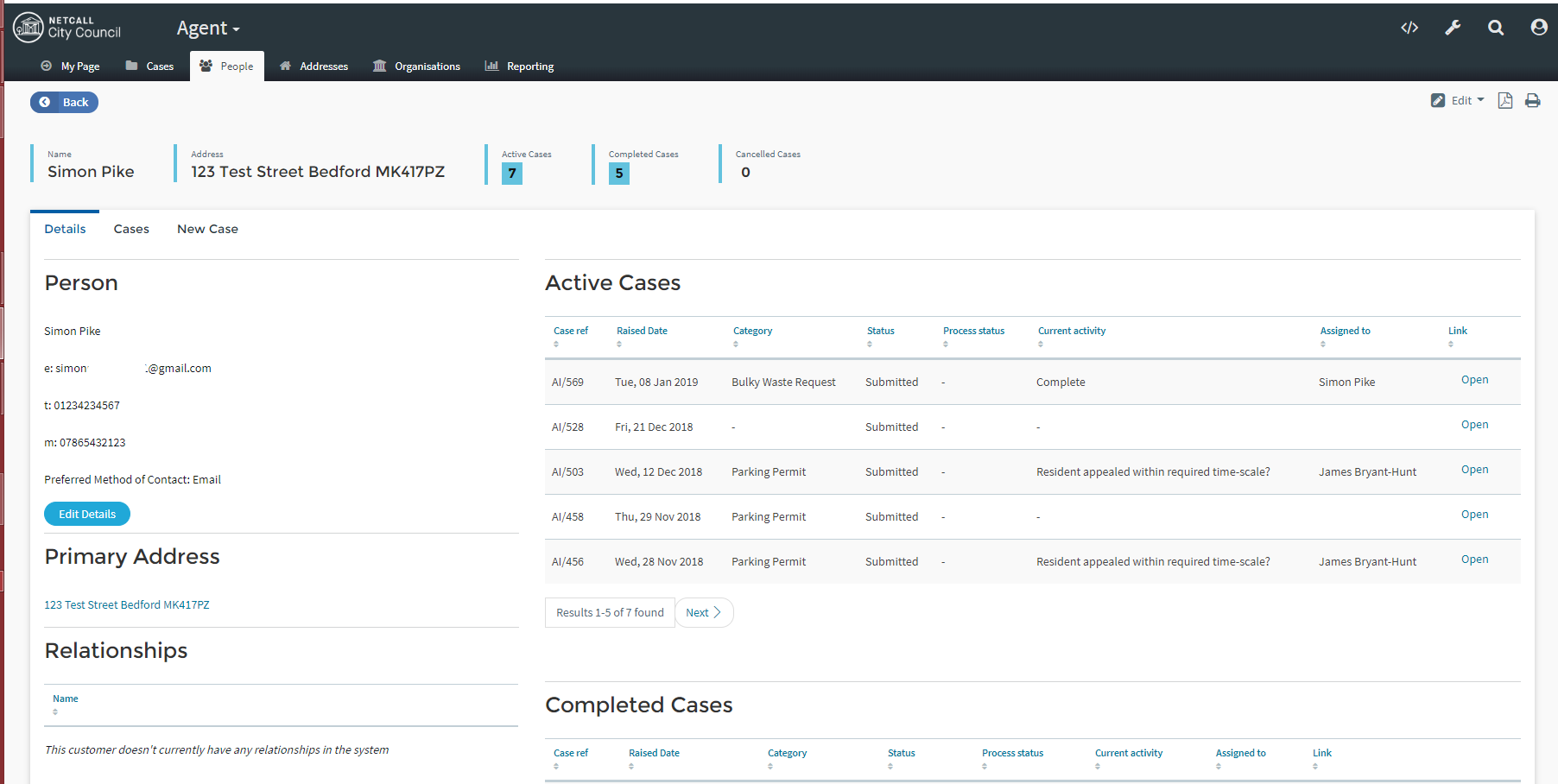The width and height of the screenshot is (1558, 784).
Task: Sort Completed Cases by Link column
Action: (x=1322, y=758)
